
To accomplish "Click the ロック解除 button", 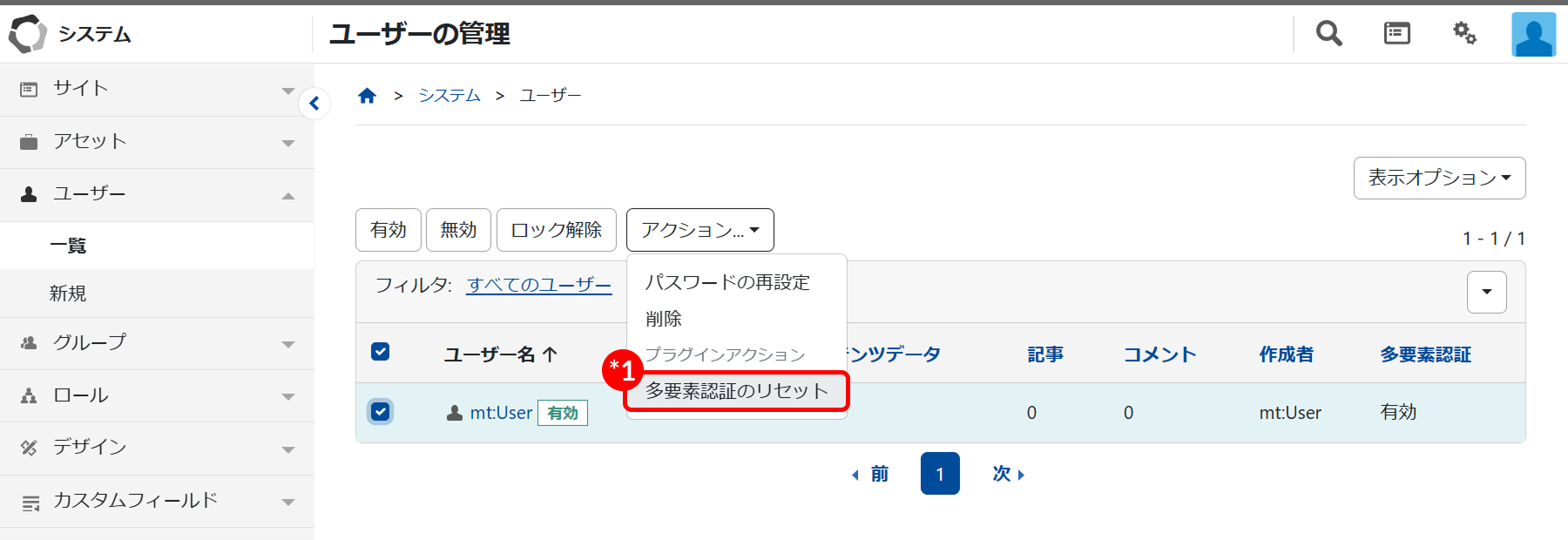I will [556, 230].
